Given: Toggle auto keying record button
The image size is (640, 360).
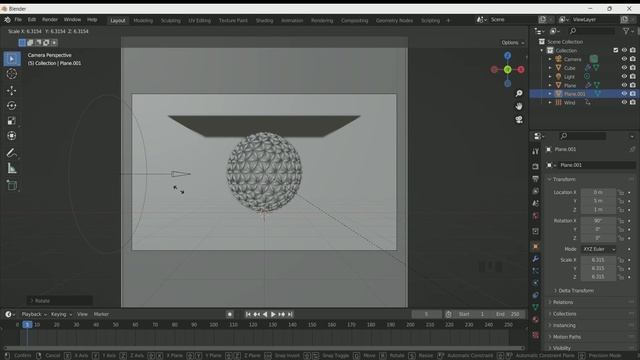Looking at the screenshot, I should [x=230, y=314].
